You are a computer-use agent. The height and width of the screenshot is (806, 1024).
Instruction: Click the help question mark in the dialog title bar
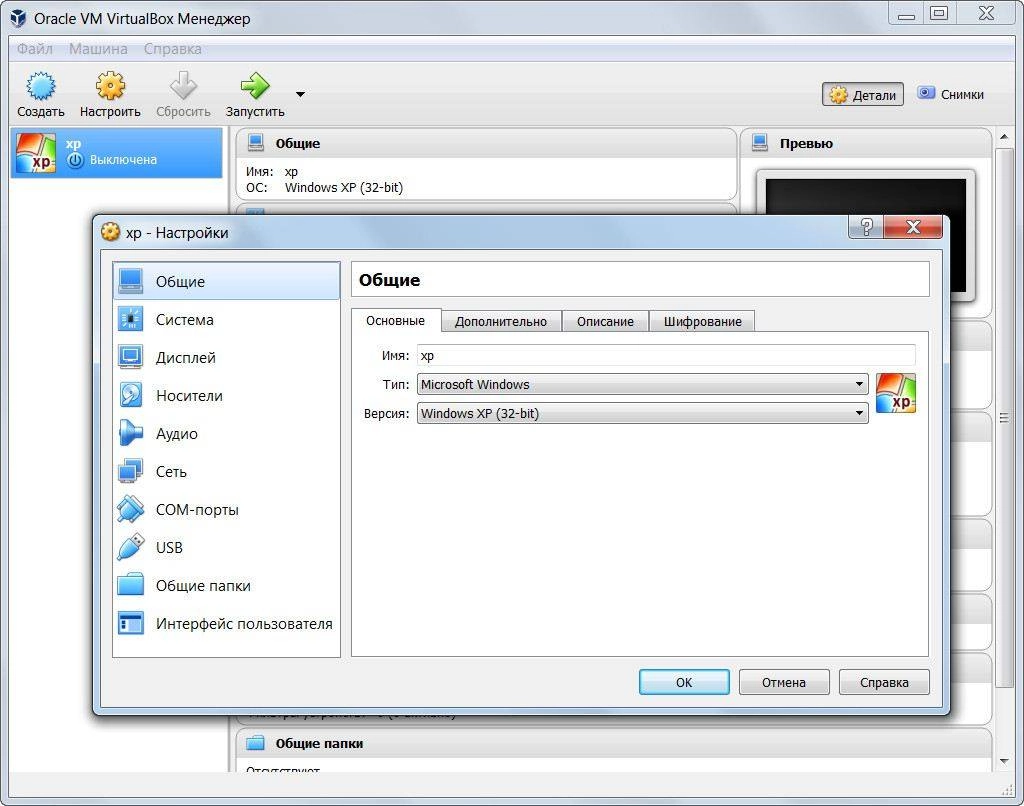click(x=866, y=227)
